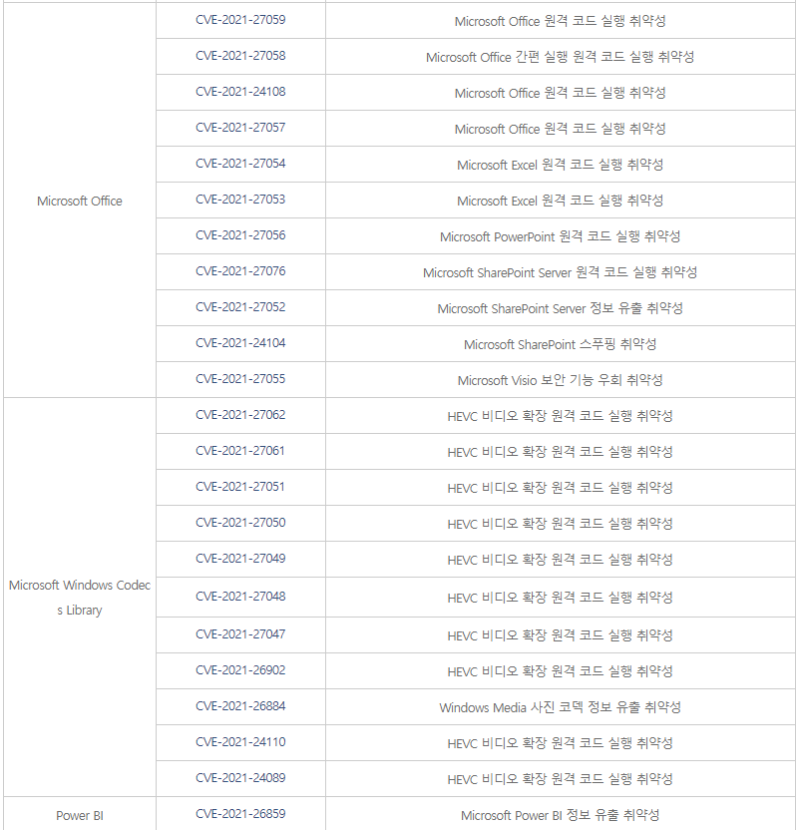This screenshot has width=800, height=830.
Task: Select Microsoft Visio 보안 기능 우회 취약성
Action: click(560, 381)
